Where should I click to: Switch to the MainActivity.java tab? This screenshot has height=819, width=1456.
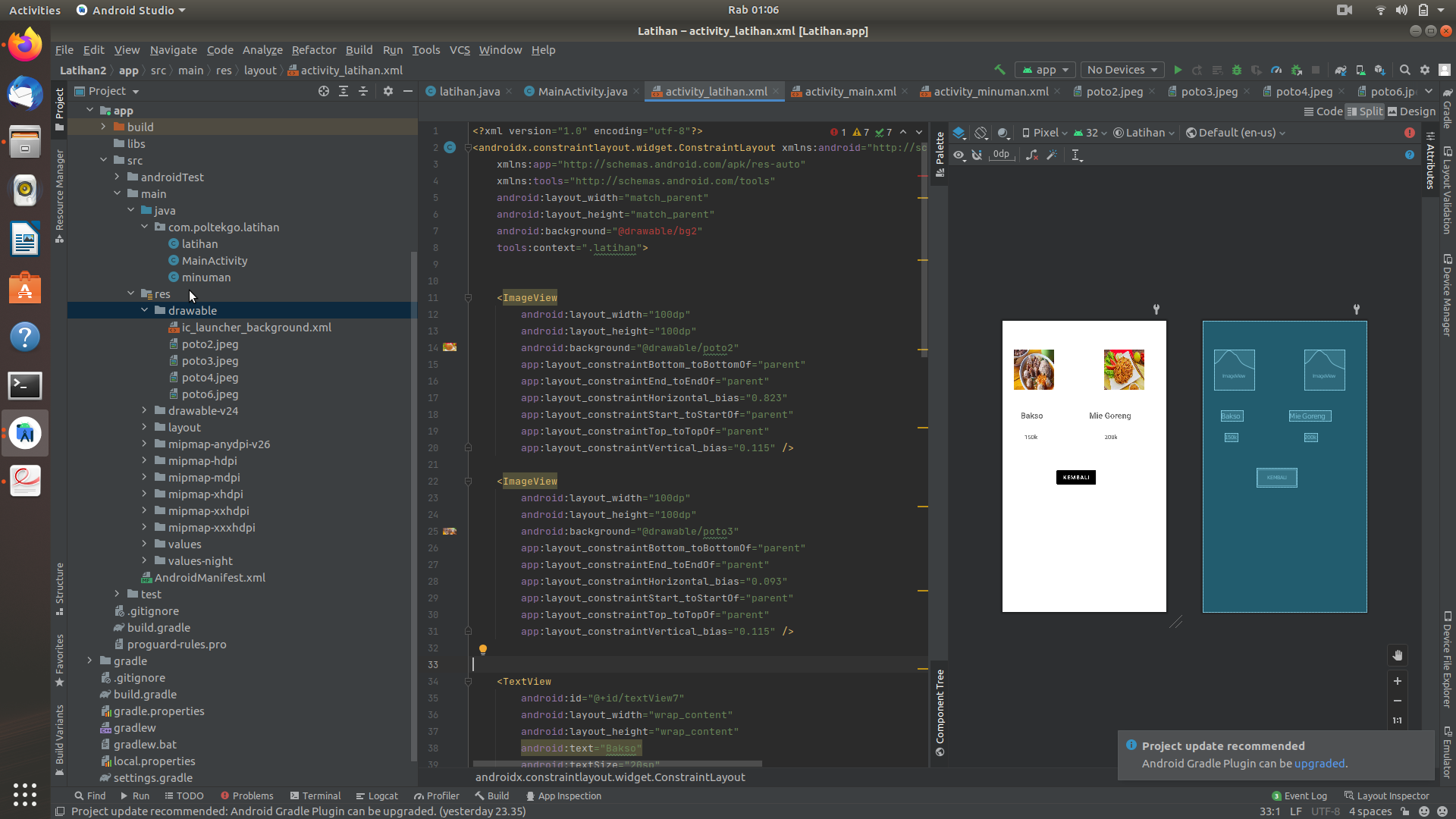582,92
